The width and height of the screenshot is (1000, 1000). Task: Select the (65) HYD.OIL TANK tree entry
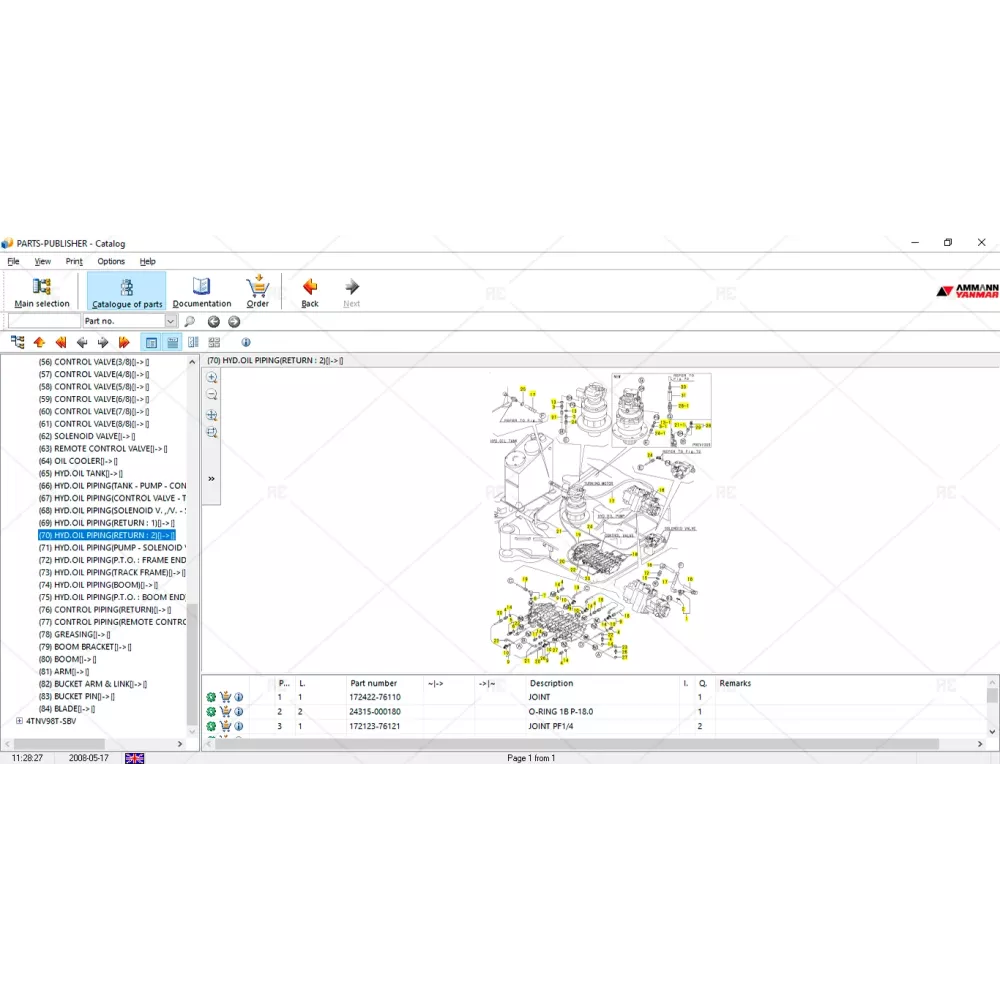coord(87,474)
